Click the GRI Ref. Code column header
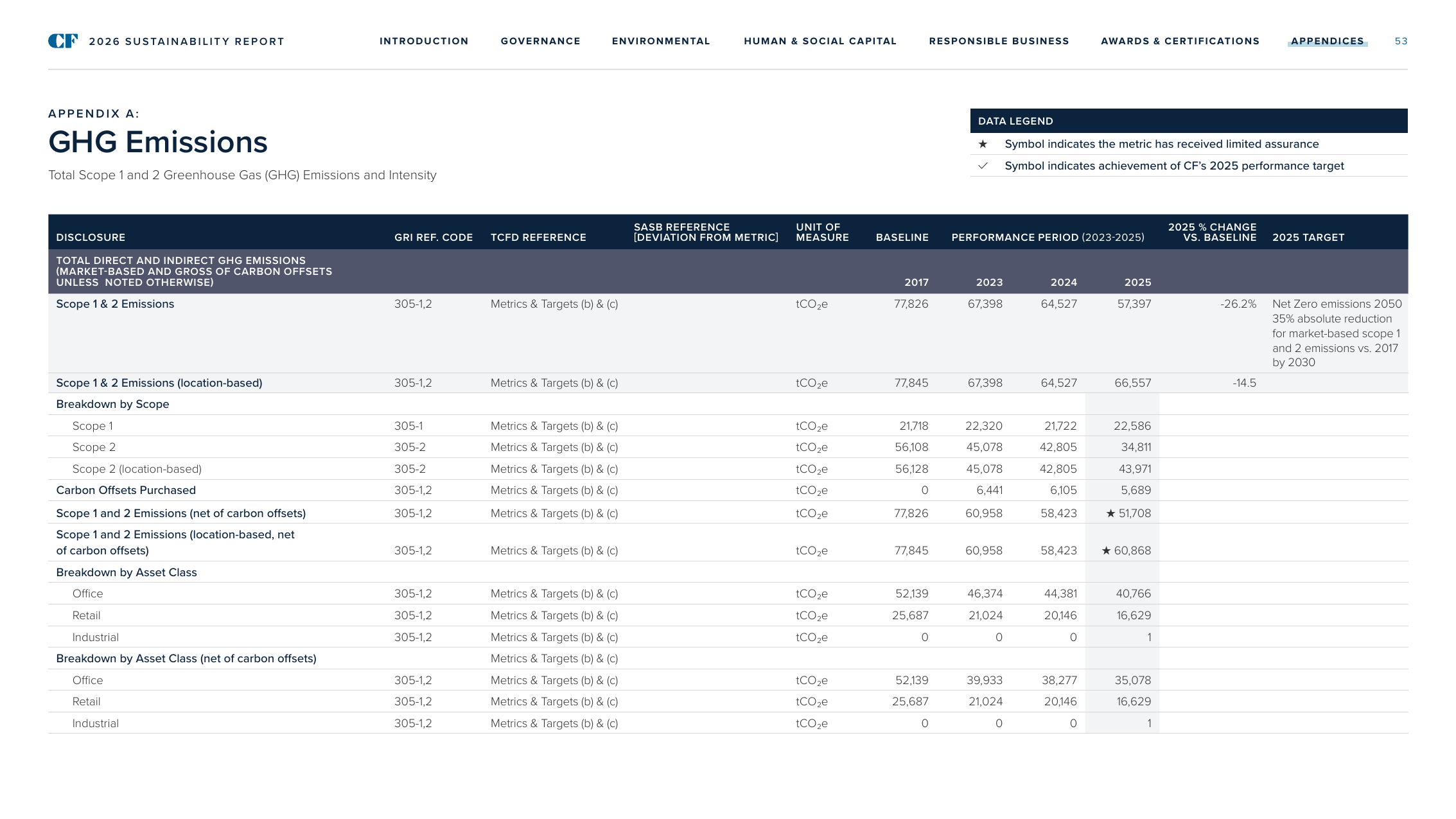This screenshot has height=819, width=1456. click(434, 238)
